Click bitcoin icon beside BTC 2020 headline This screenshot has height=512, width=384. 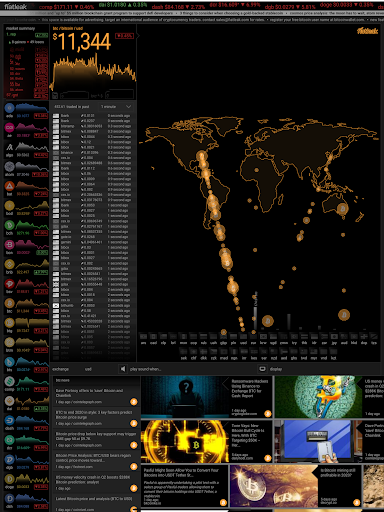tap(134, 423)
